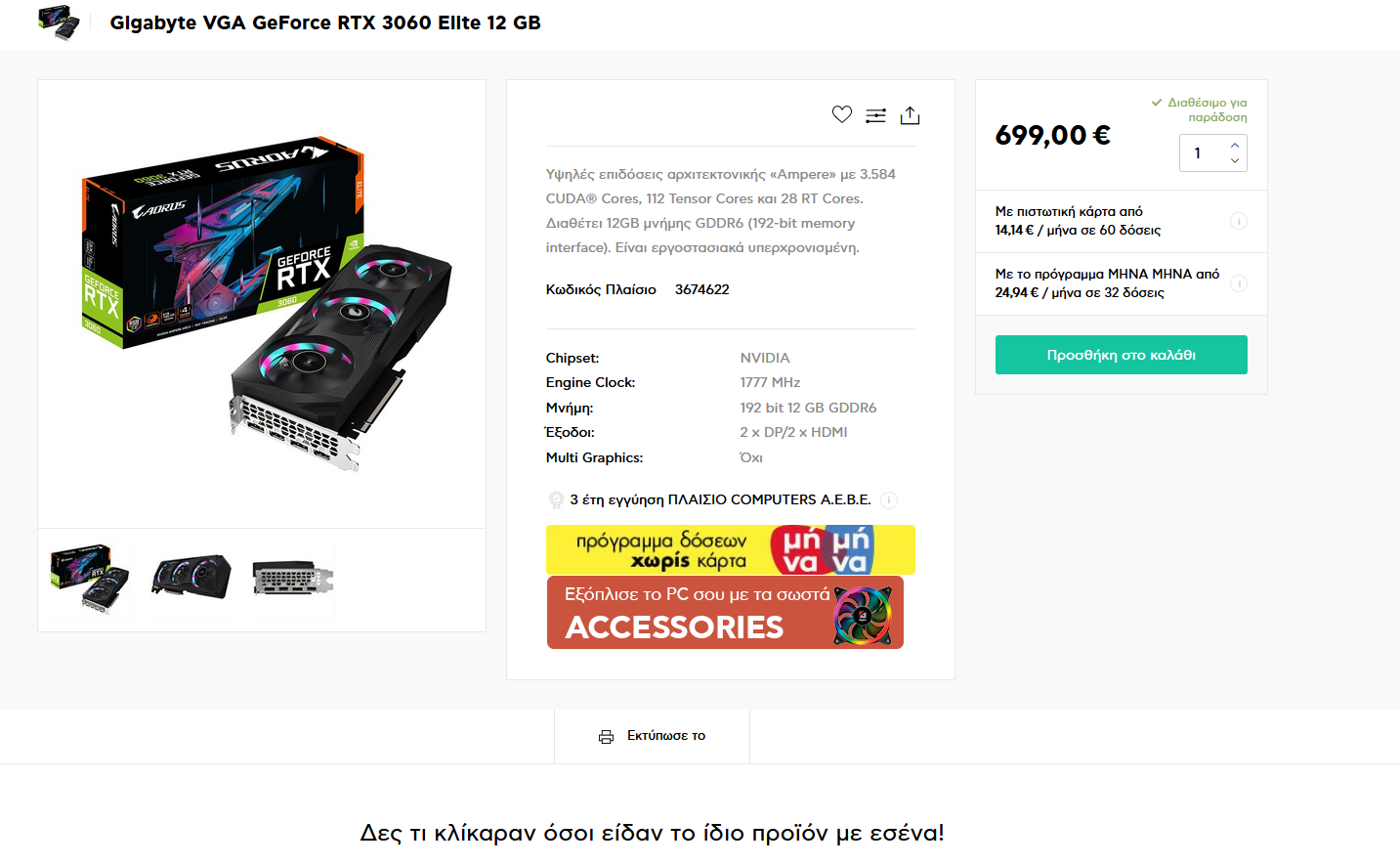Add product to wishlist with heart icon
The height and width of the screenshot is (865, 1400).
click(842, 114)
